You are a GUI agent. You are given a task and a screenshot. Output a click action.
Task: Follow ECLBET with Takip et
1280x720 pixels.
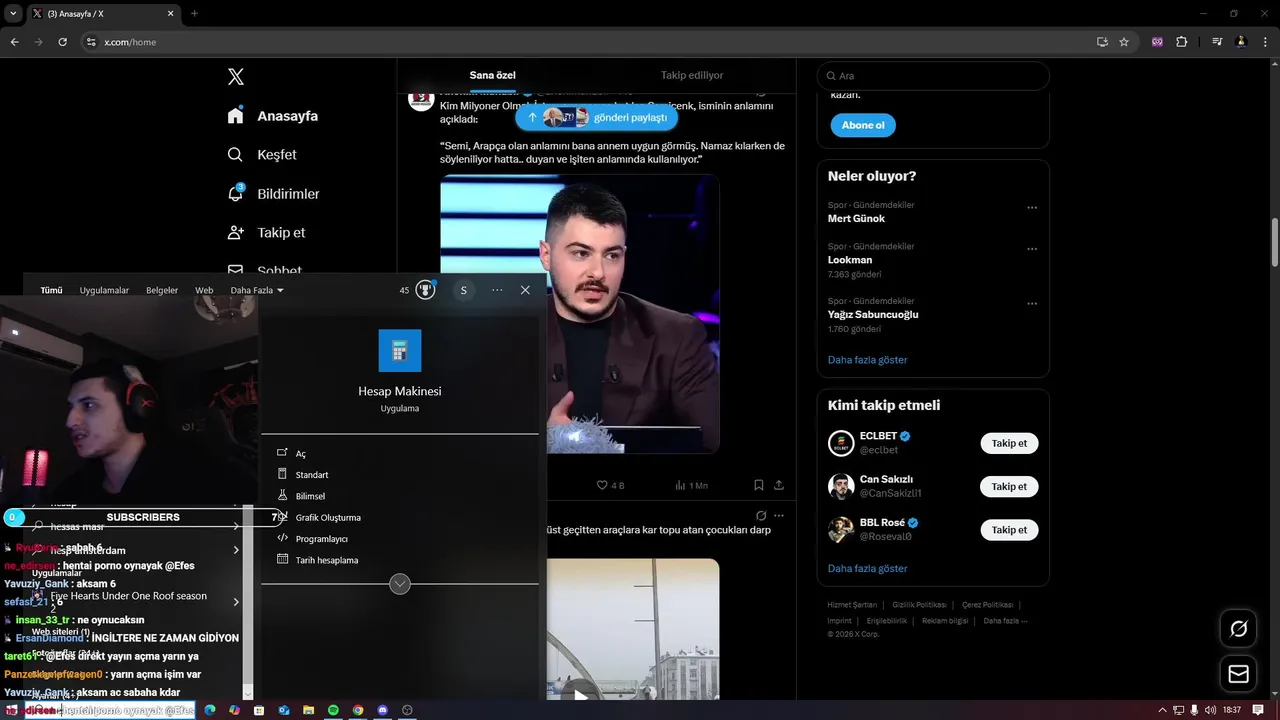tap(1009, 443)
